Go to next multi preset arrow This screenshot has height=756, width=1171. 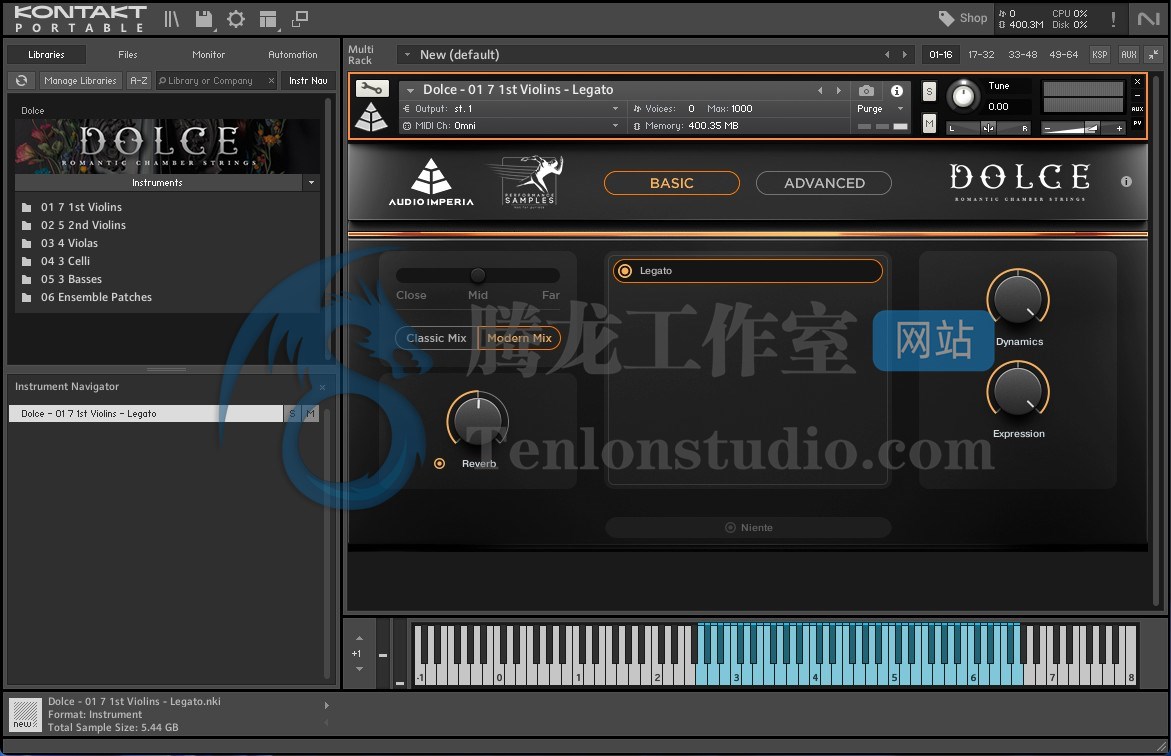click(905, 55)
